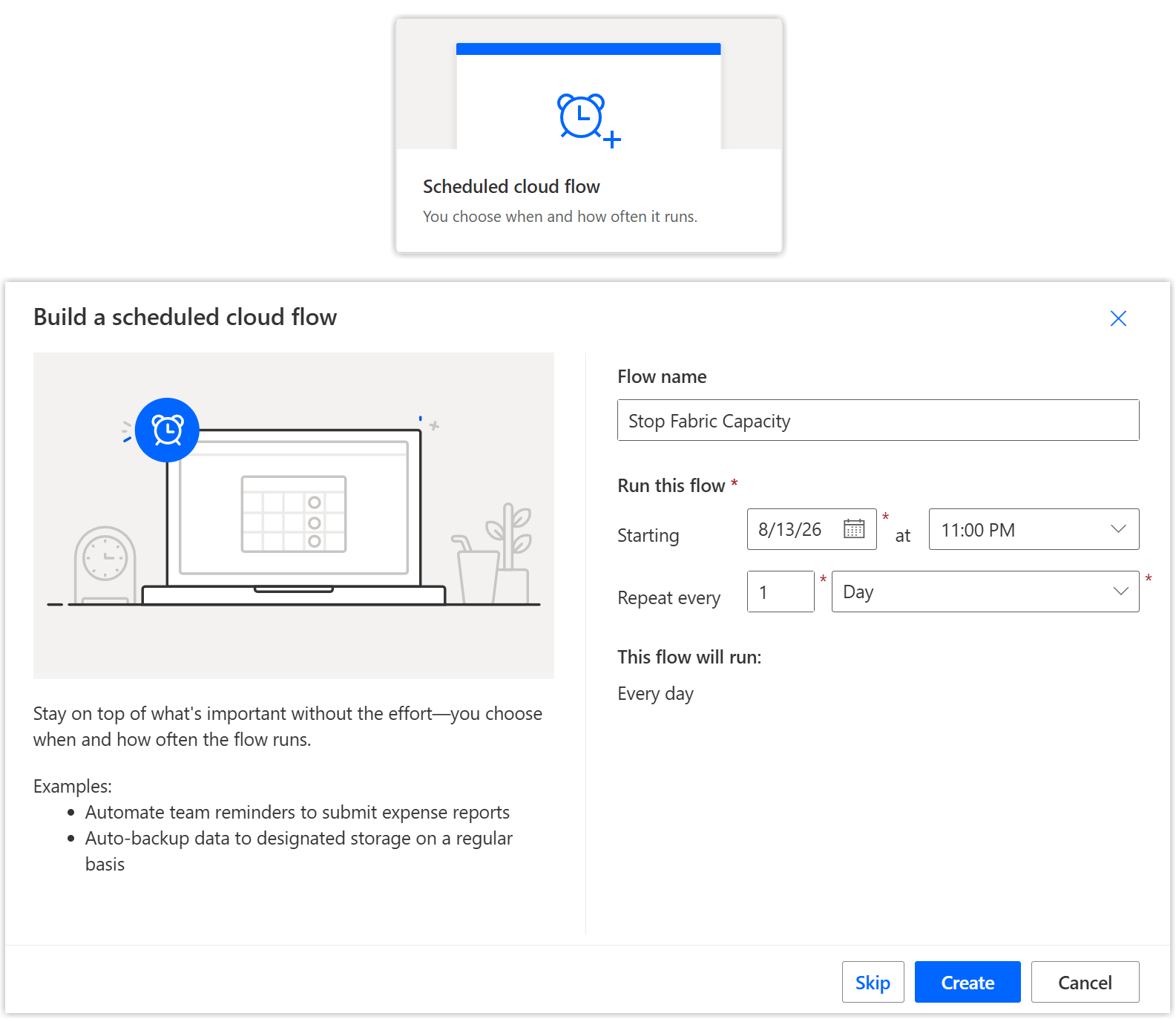The width and height of the screenshot is (1176, 1019).
Task: Open the calendar date picker icon
Action: click(x=854, y=529)
